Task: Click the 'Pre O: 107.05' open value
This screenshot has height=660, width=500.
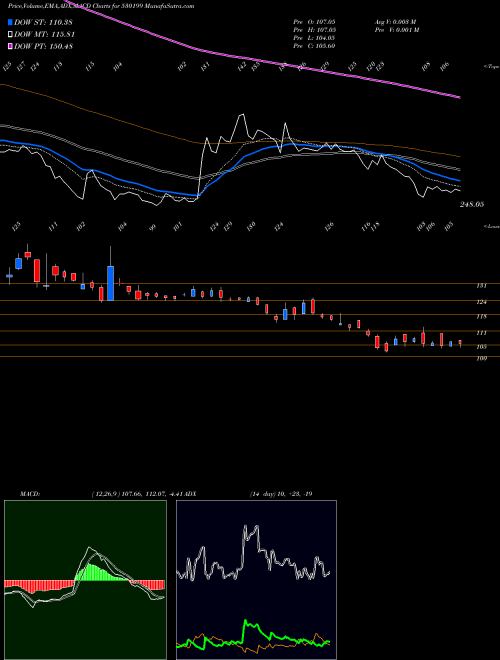Action: point(314,22)
